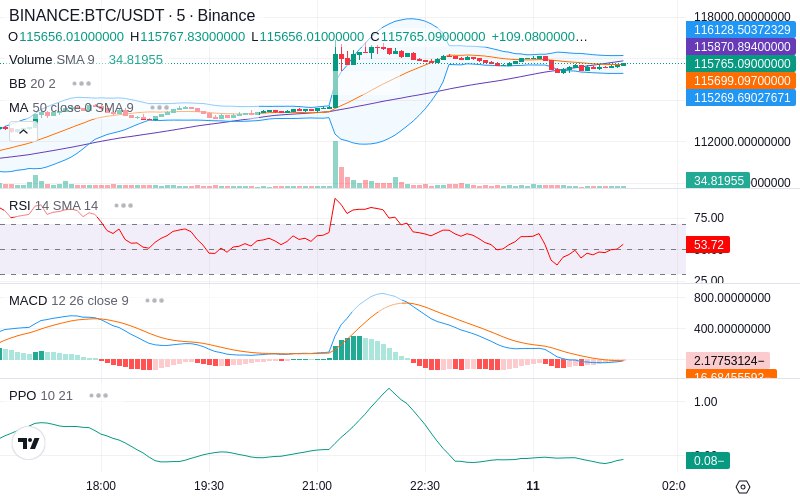This screenshot has height=500, width=800.
Task: Select the PPO 10 21 label
Action: [41, 395]
